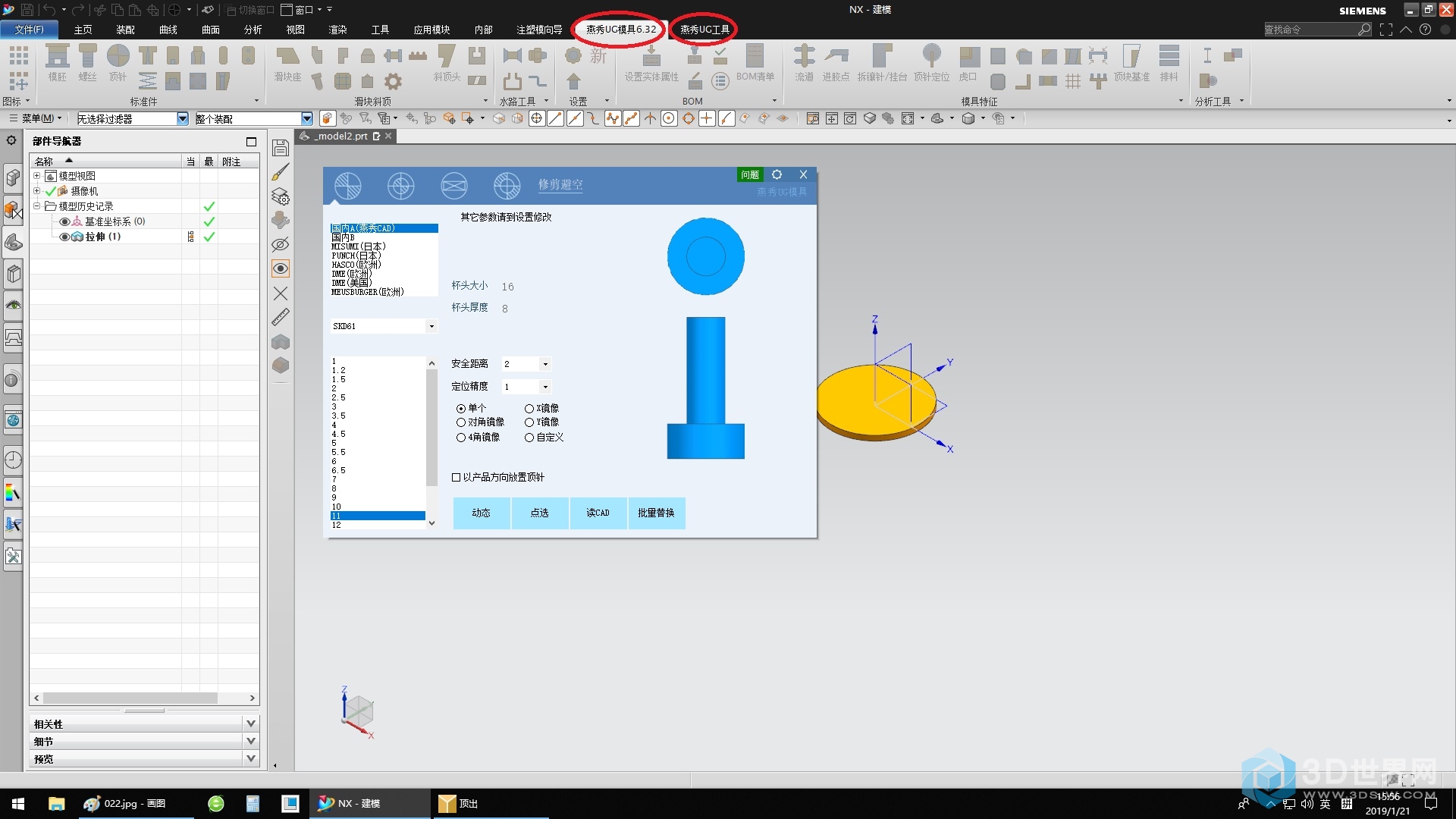Viewport: 1456px width, 819px height.
Task: Open 无选择过滤器 dropdown arrow
Action: point(182,118)
